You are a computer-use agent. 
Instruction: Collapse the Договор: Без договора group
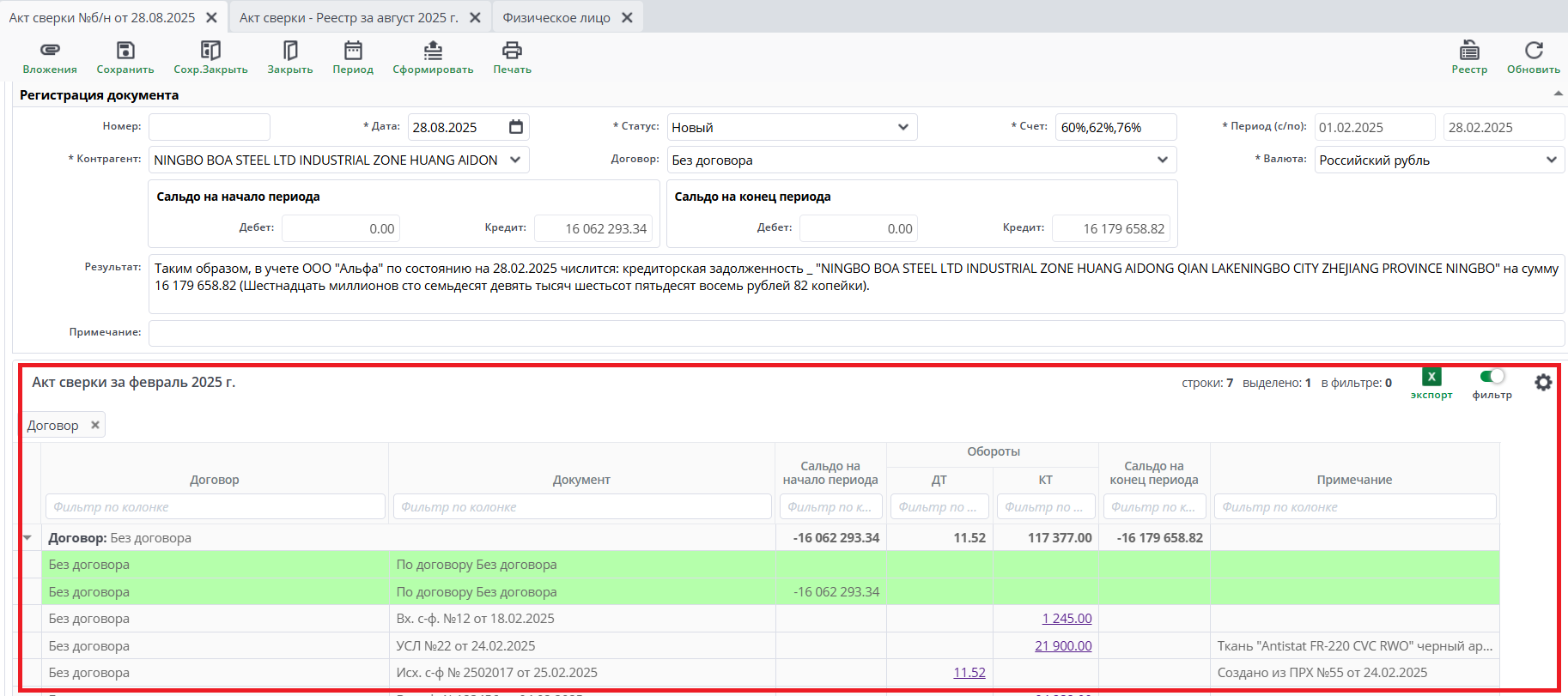(27, 538)
